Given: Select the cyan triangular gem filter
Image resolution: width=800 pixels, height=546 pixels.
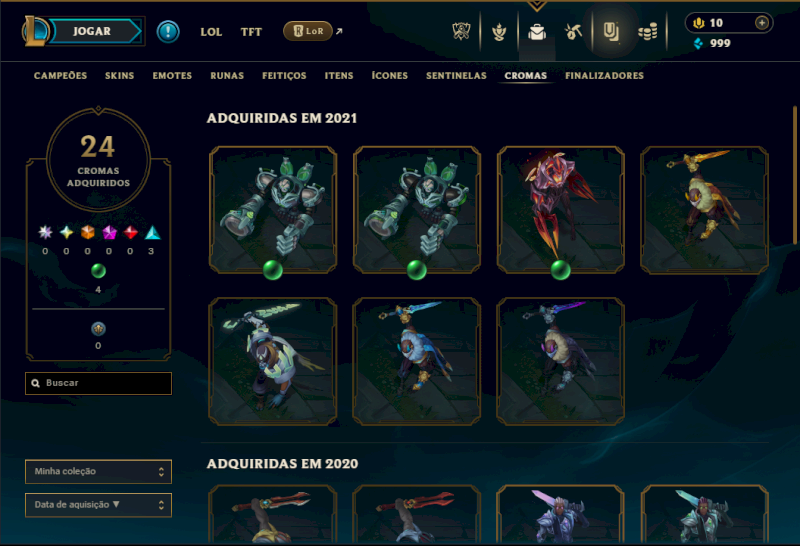Looking at the screenshot, I should click(153, 233).
